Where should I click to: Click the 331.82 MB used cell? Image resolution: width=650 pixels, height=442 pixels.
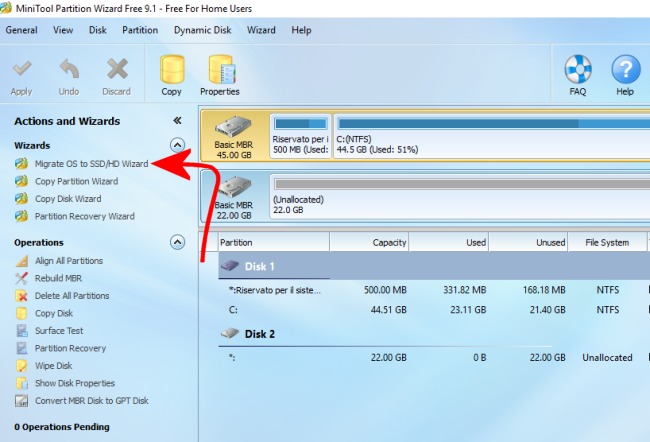464,290
